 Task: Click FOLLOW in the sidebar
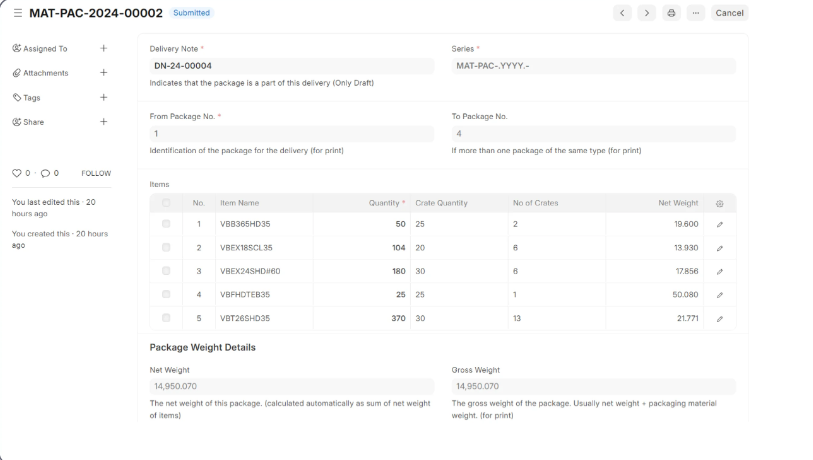96,173
